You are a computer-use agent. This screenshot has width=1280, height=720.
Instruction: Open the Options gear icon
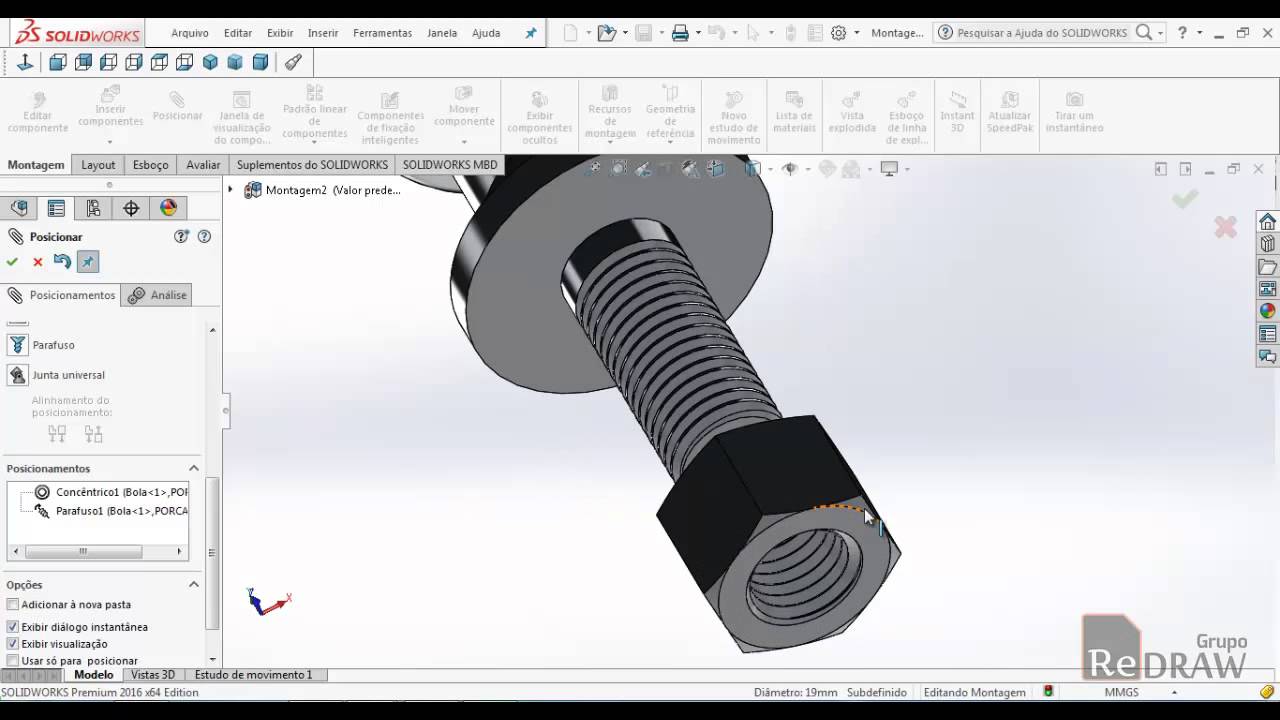coord(838,33)
